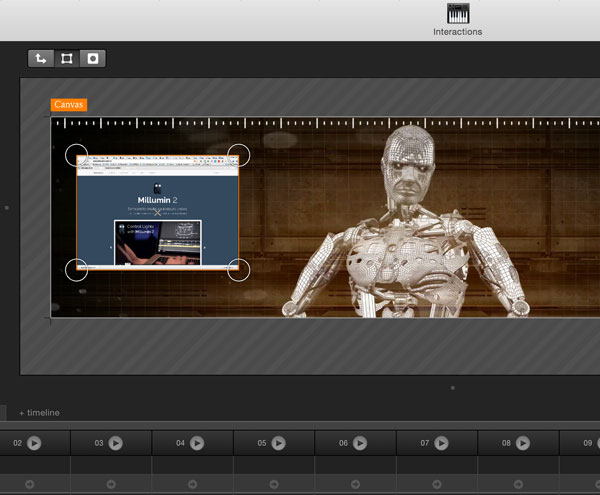600x495 pixels.
Task: Play column 07
Action: click(442, 443)
